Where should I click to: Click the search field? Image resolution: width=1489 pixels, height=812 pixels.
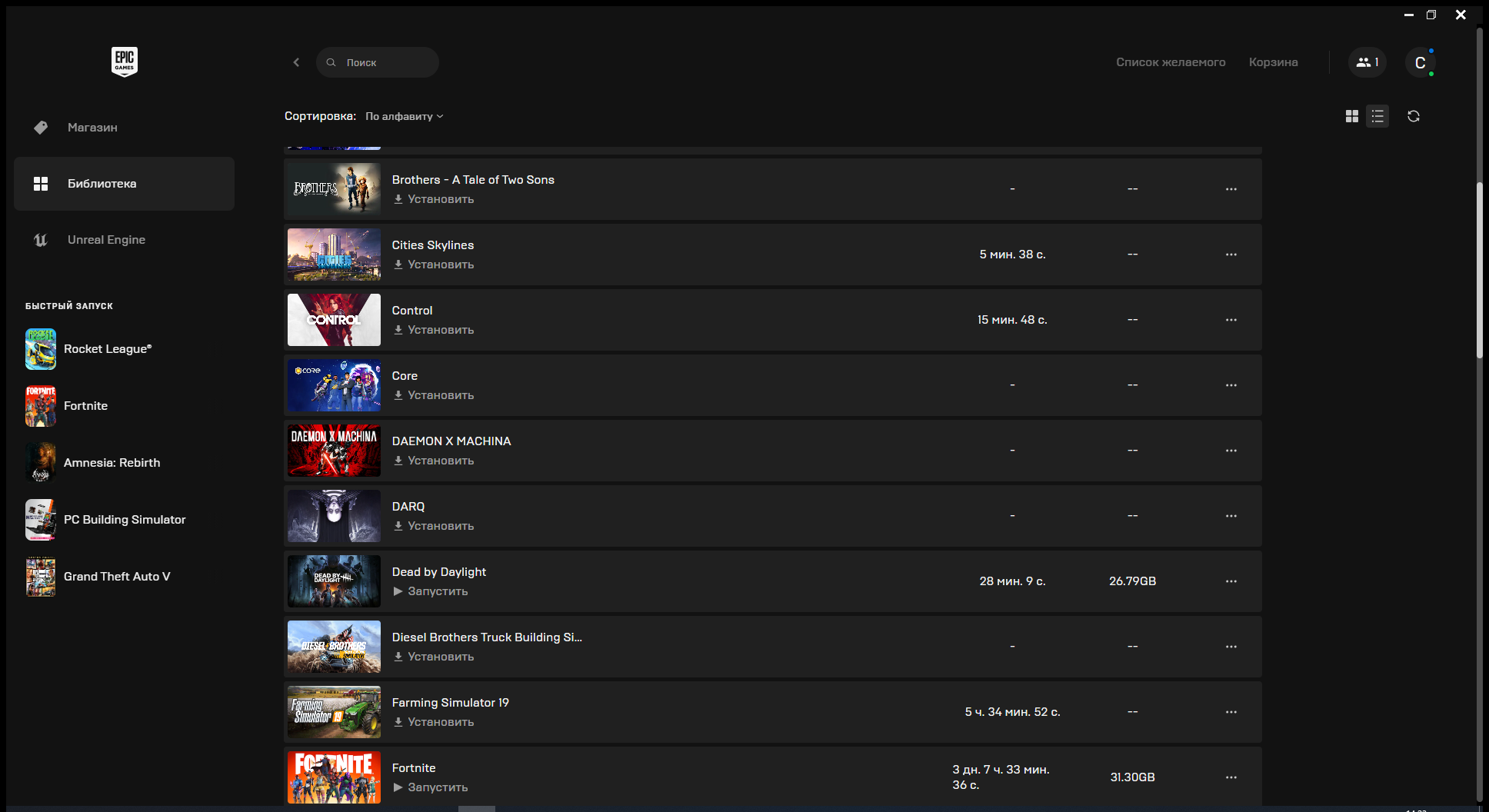(378, 62)
